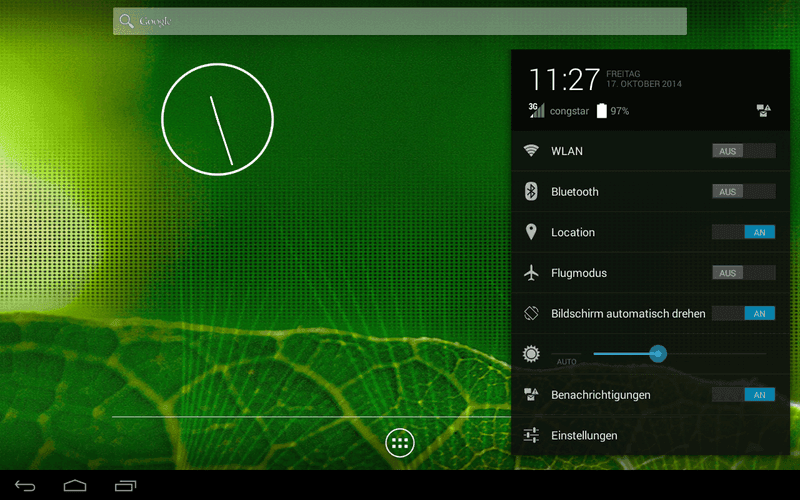Tap the Benachrichtigungen label
The width and height of the screenshot is (800, 500).
(601, 395)
